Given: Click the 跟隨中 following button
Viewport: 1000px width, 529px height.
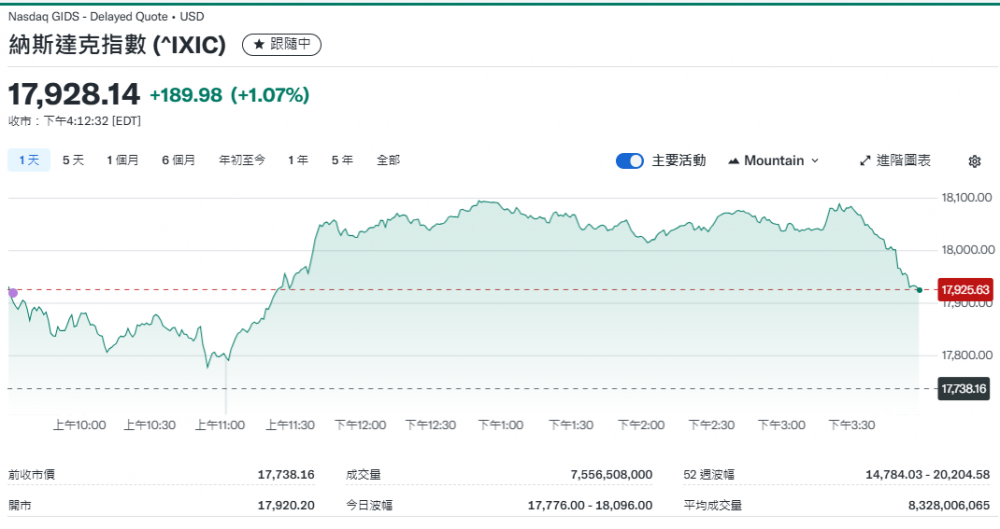Looking at the screenshot, I should point(281,45).
